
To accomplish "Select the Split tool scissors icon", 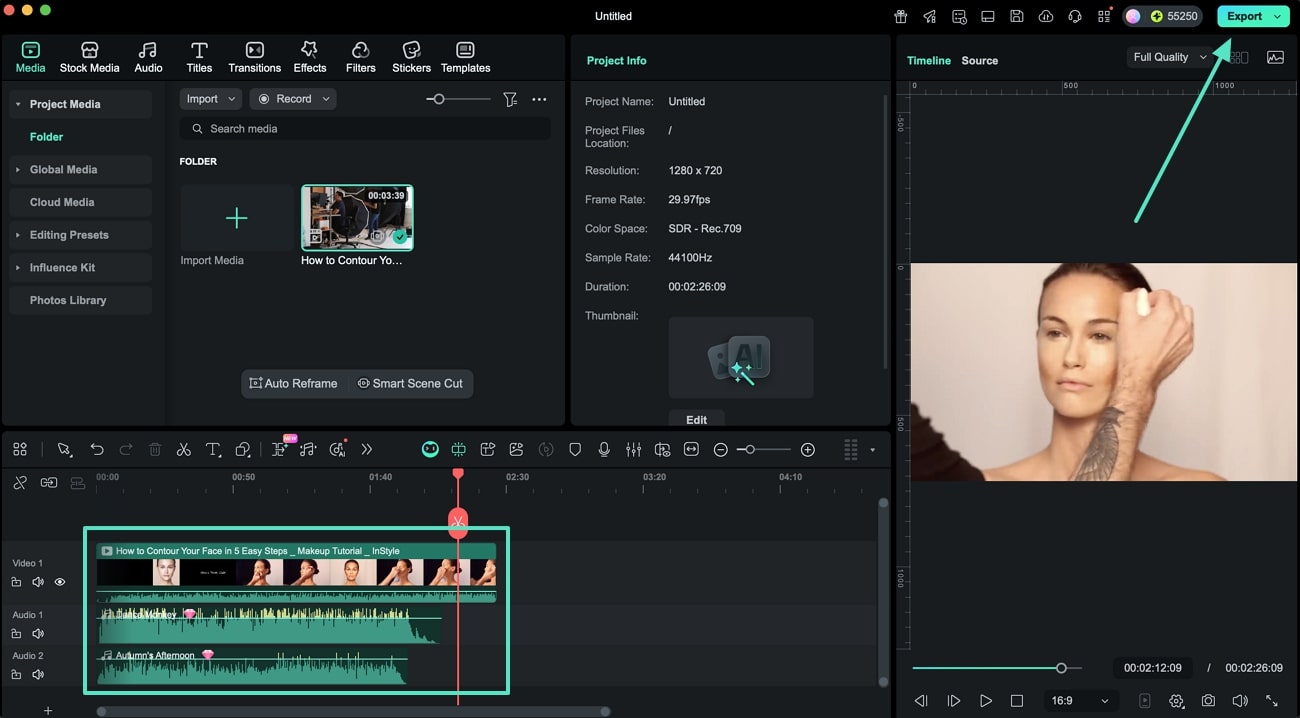I will click(x=184, y=449).
